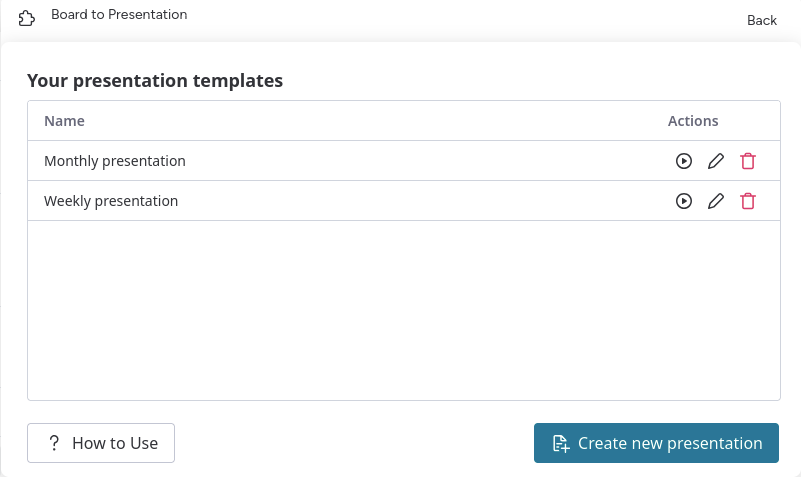Click the puzzle piece app icon
The image size is (801, 477).
tap(27, 18)
